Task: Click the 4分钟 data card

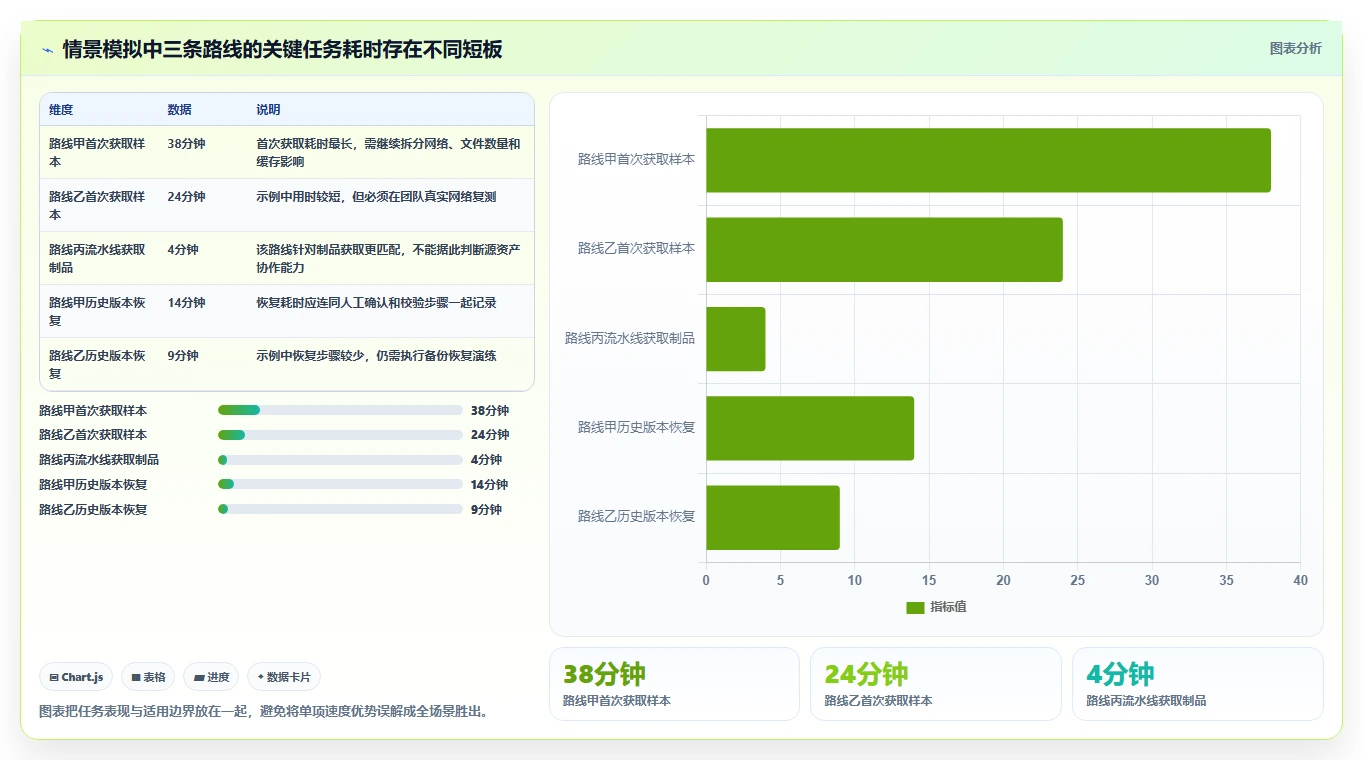Action: pos(1197,684)
